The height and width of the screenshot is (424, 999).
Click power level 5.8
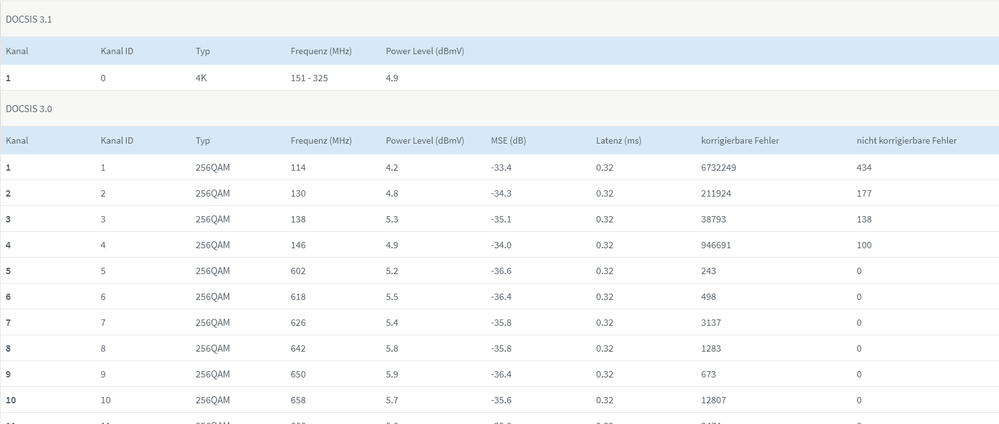392,348
